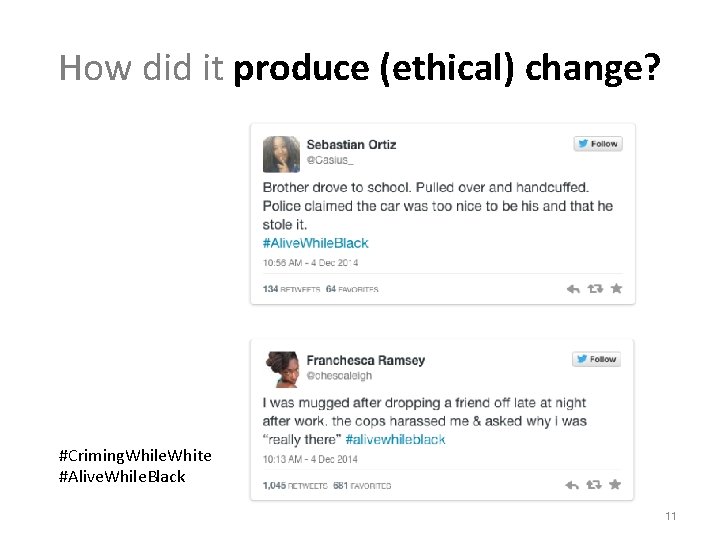720x540 pixels.
Task: Click the Sebastian Ortiz name link
Action: (x=351, y=144)
